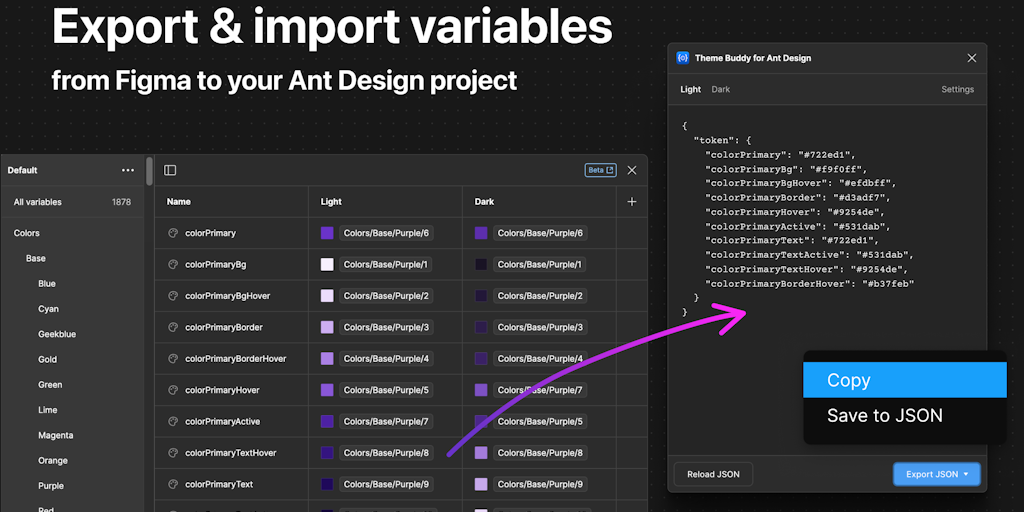
Task: Toggle the sidebar panel icon
Action: (170, 170)
